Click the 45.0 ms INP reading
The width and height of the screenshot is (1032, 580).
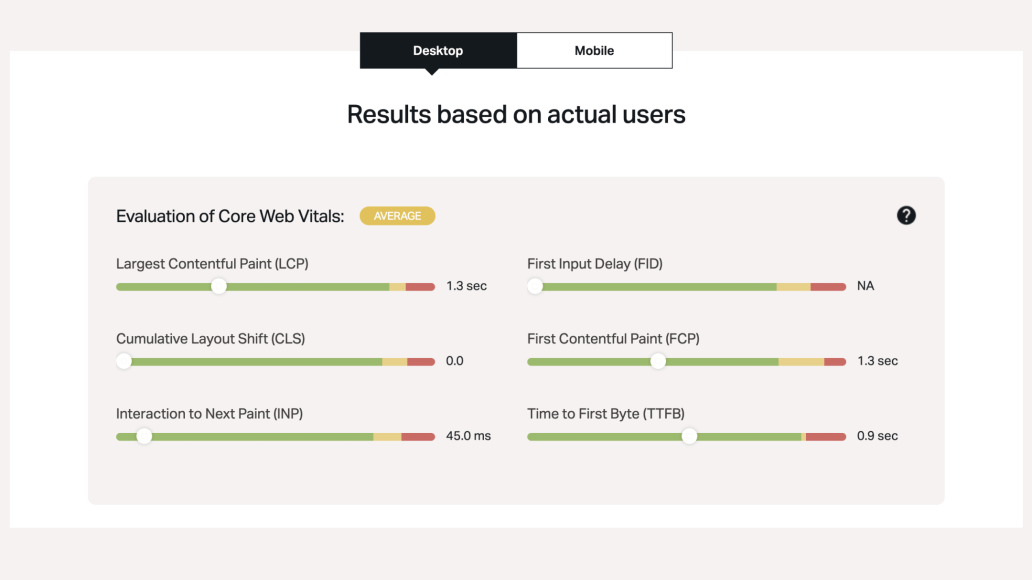[x=467, y=436]
